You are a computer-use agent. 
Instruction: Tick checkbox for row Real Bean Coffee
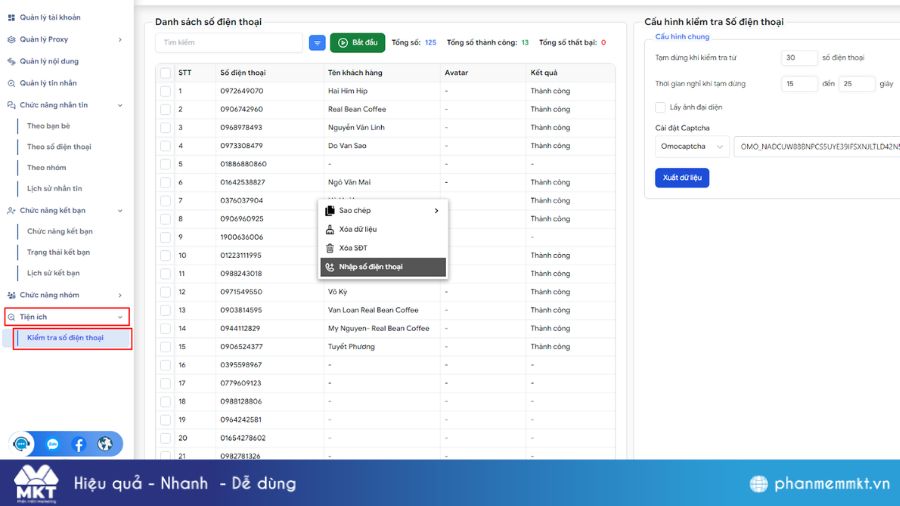click(x=165, y=109)
